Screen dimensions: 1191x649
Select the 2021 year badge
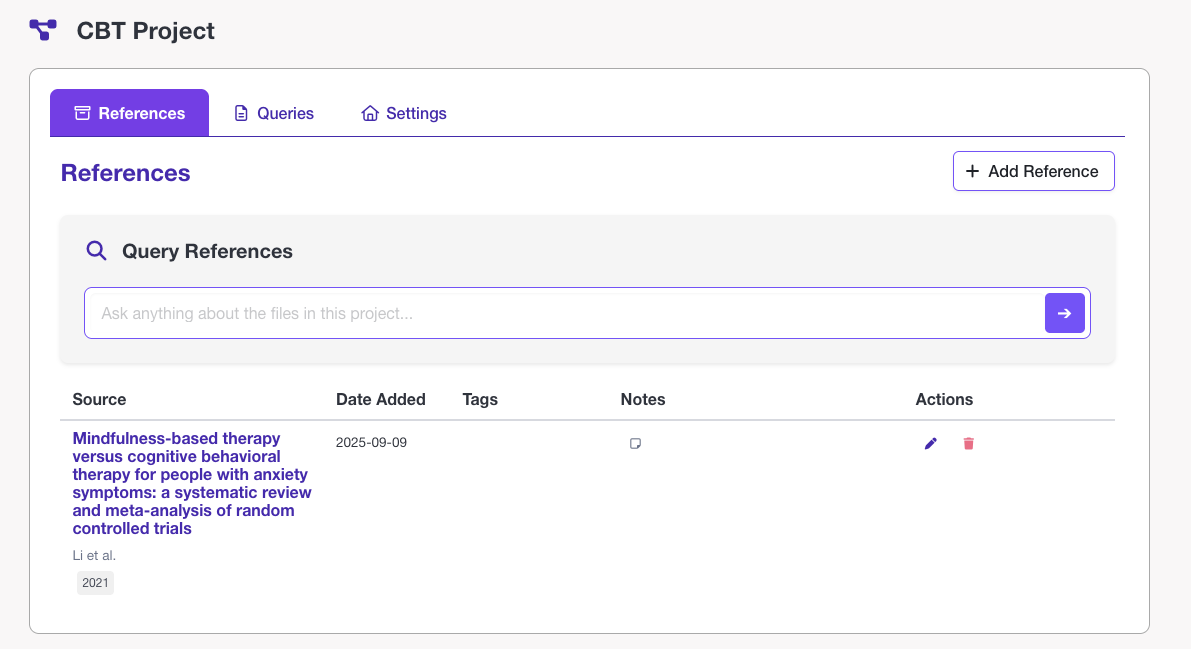[95, 583]
